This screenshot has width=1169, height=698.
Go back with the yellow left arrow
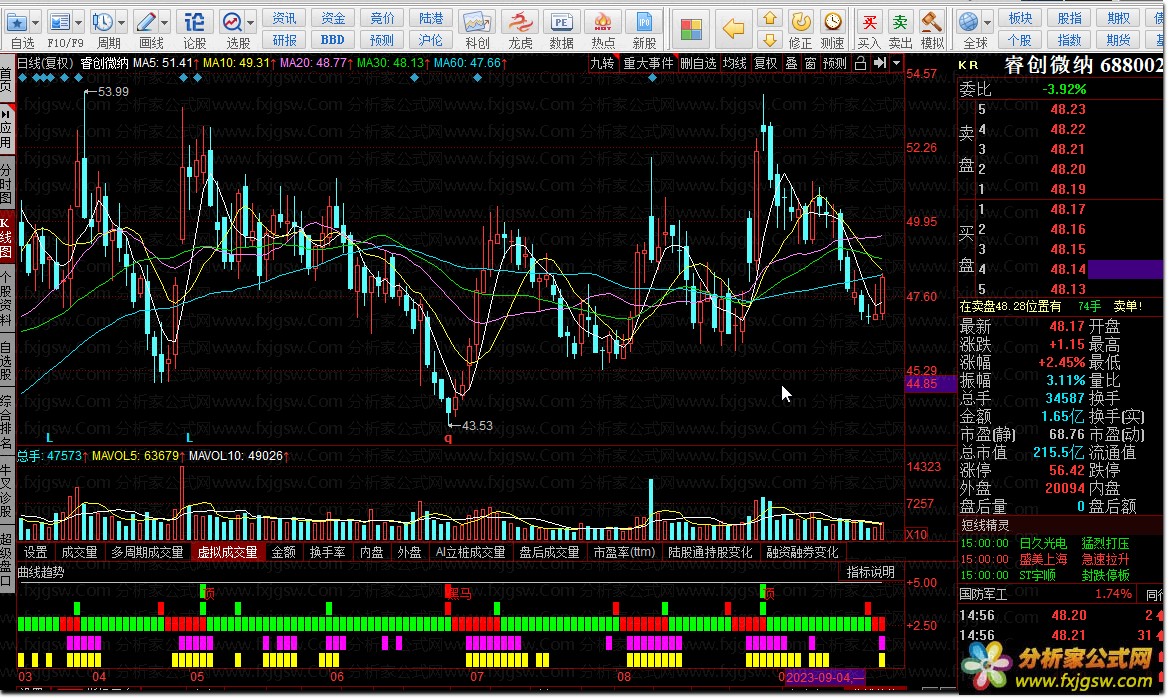(x=734, y=29)
